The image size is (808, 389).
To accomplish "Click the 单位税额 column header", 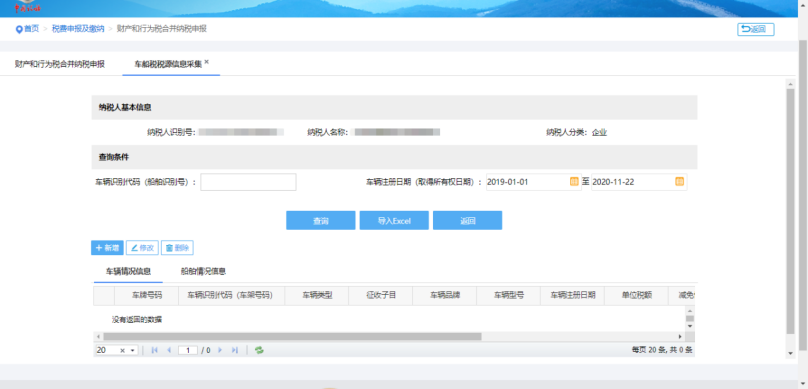I will pos(637,295).
